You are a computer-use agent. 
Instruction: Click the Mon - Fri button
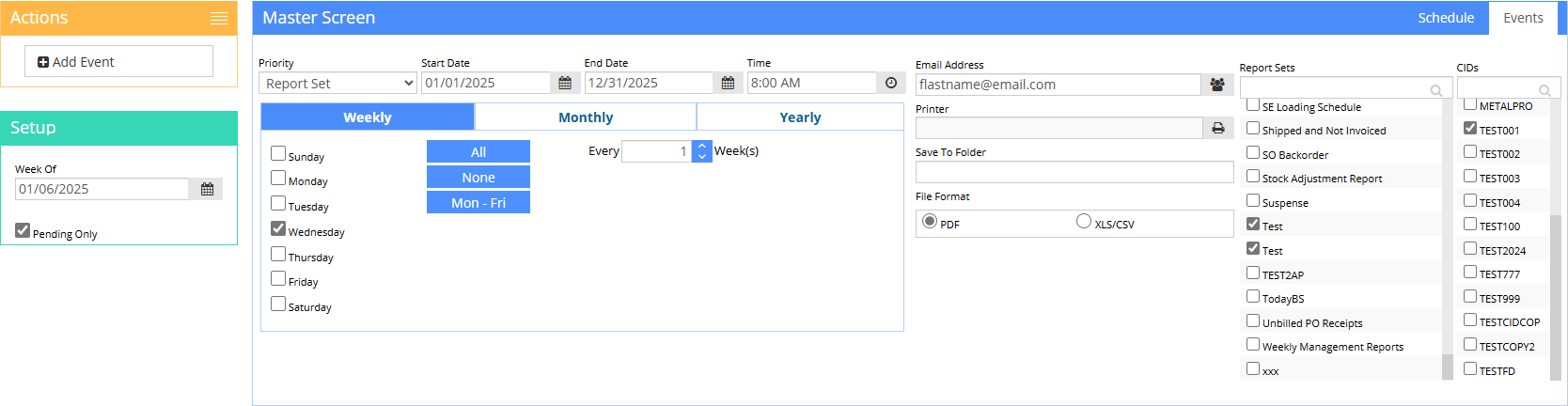pos(478,202)
